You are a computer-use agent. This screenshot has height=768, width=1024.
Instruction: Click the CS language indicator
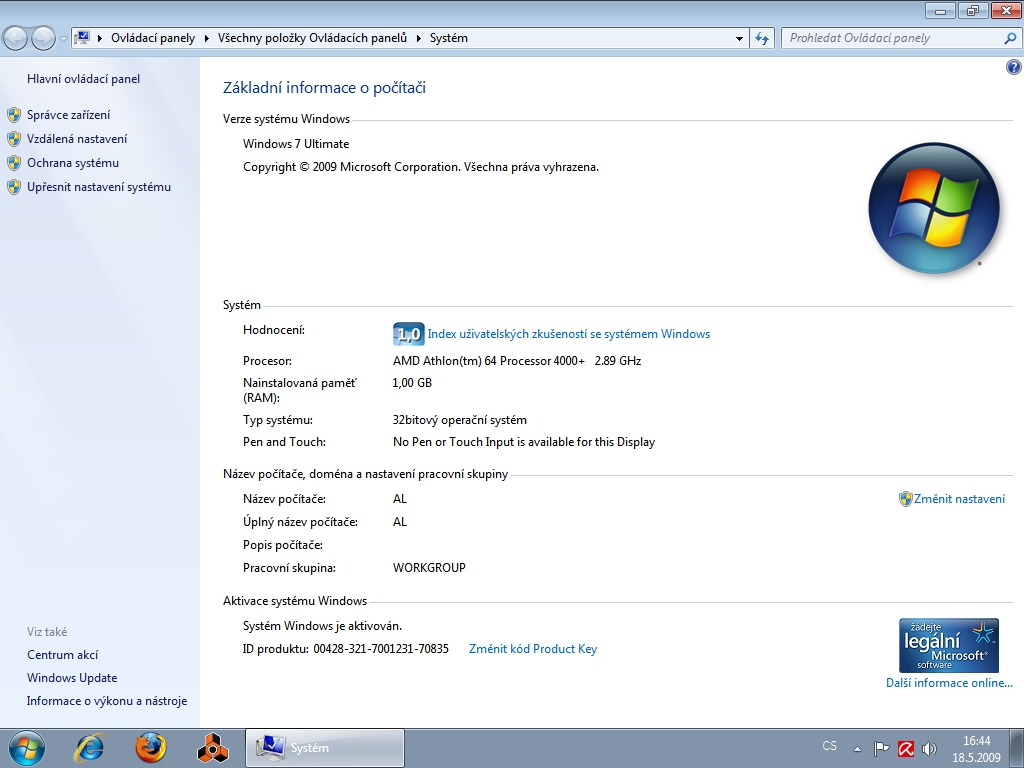tap(829, 746)
